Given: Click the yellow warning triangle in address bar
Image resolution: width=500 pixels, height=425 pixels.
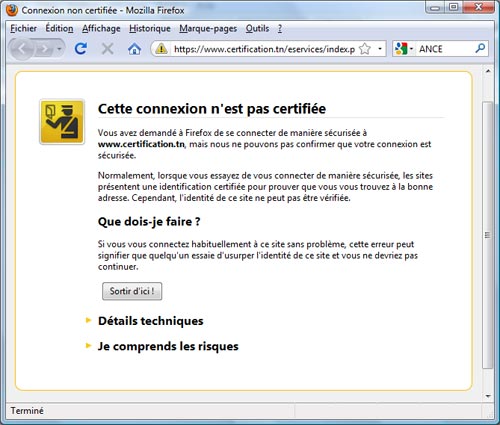Looking at the screenshot, I should 161,49.
